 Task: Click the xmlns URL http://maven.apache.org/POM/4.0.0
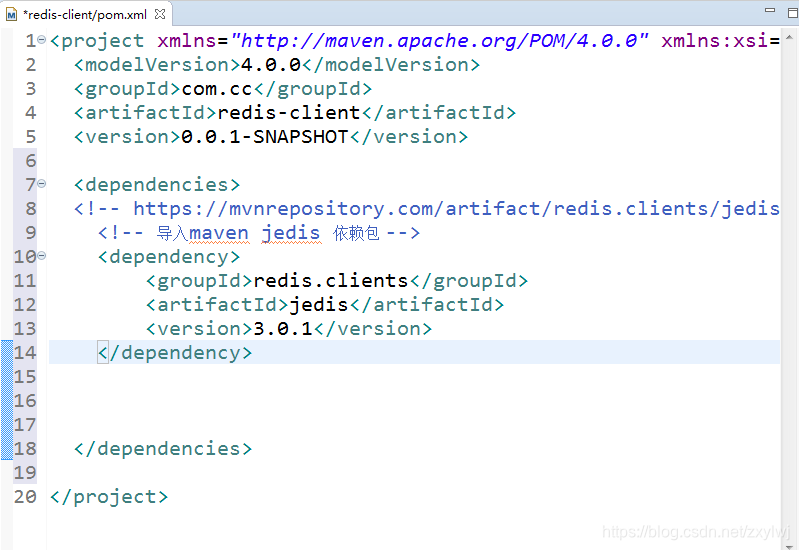point(439,41)
